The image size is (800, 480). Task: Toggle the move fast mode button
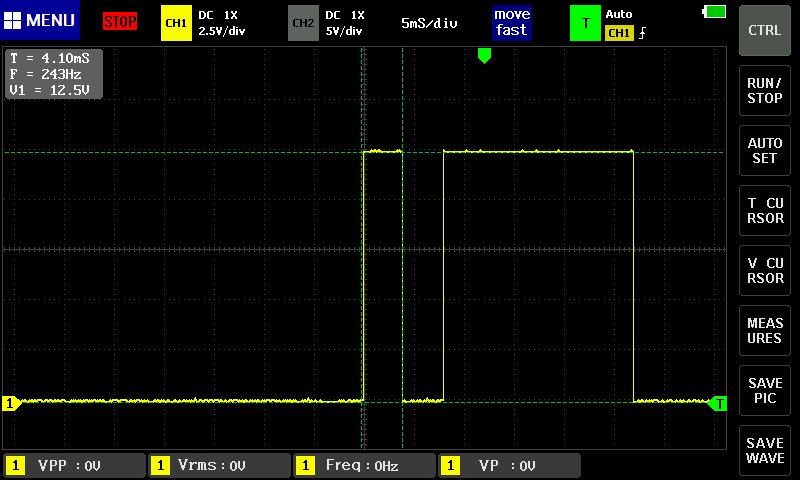512,22
